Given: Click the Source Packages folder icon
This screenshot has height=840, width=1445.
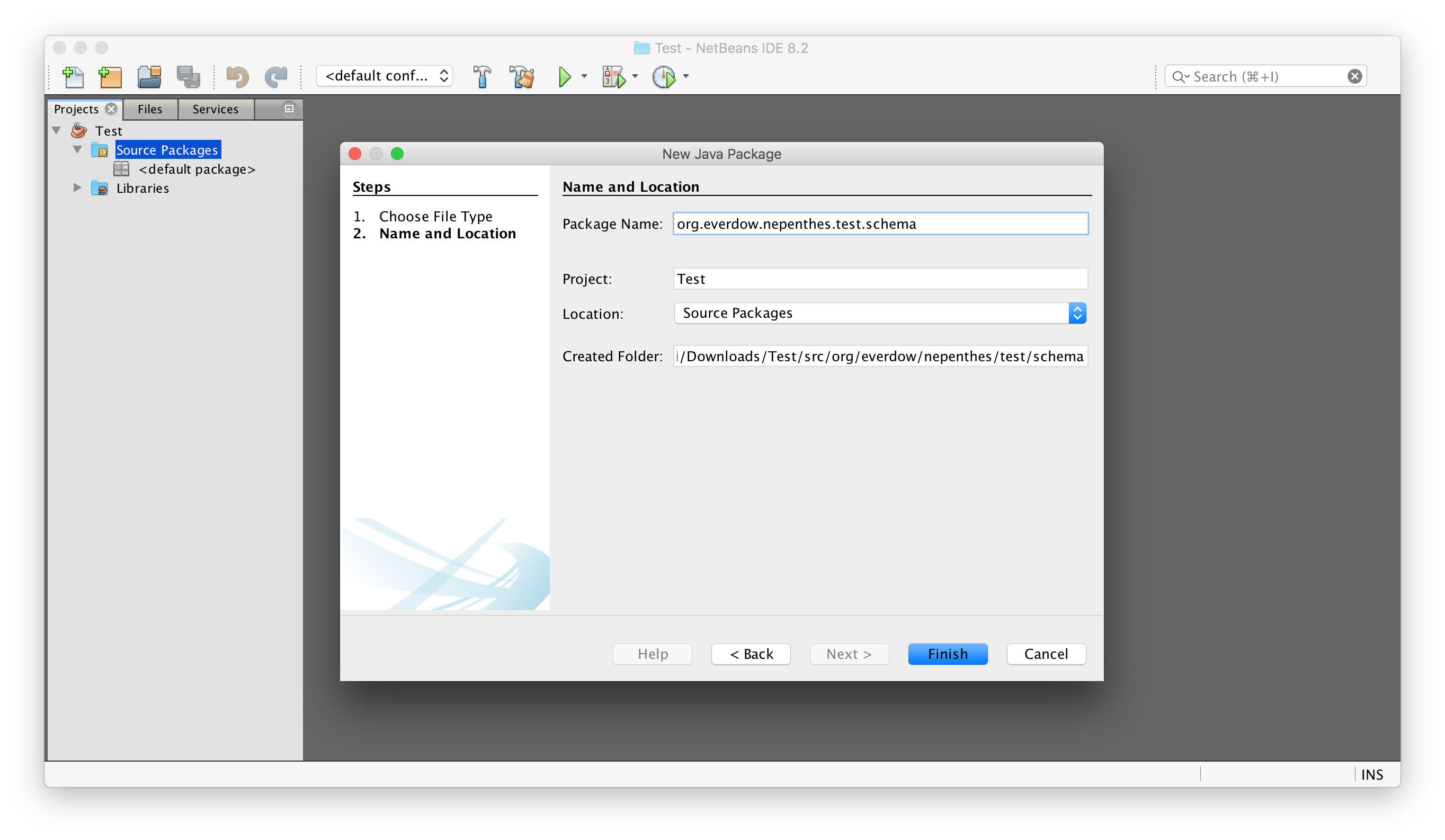Looking at the screenshot, I should tap(100, 150).
